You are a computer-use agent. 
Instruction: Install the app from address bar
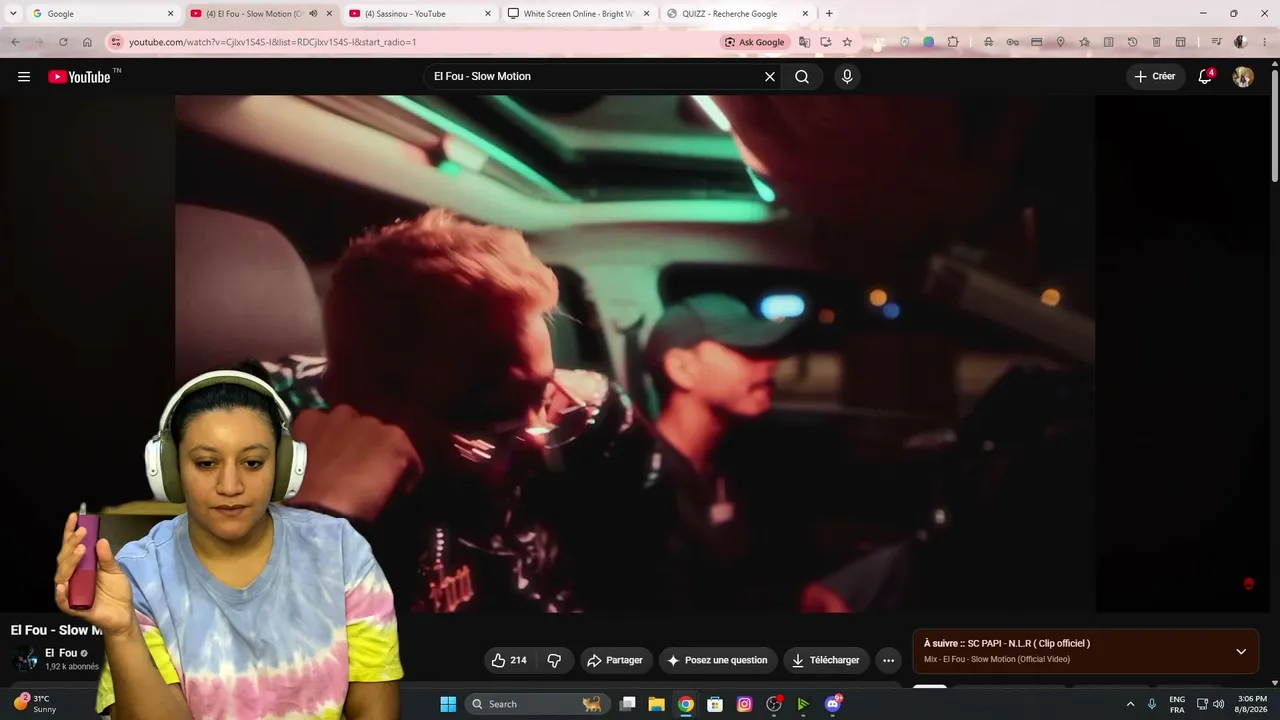(x=826, y=42)
